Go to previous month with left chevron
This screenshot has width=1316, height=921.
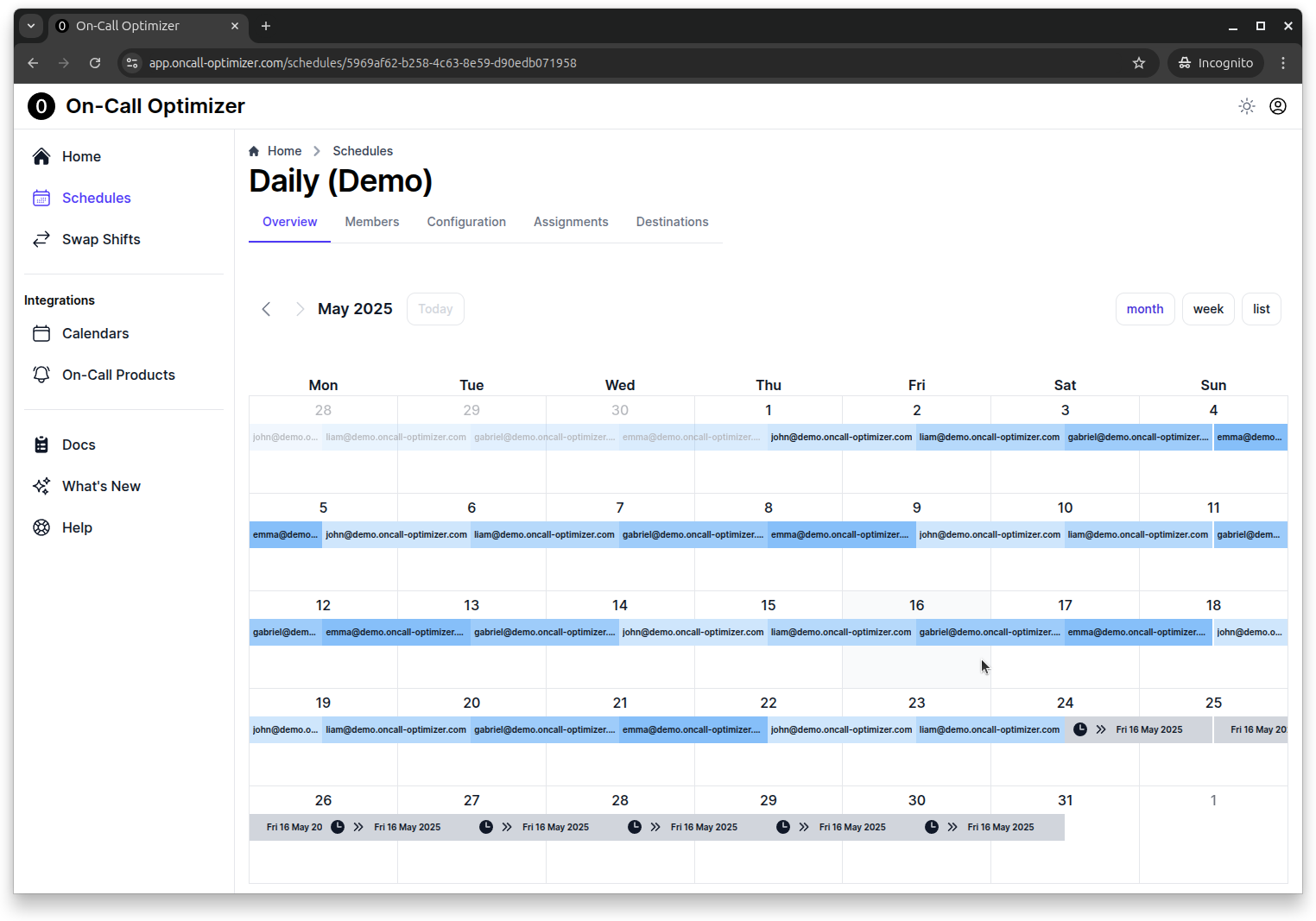[267, 309]
